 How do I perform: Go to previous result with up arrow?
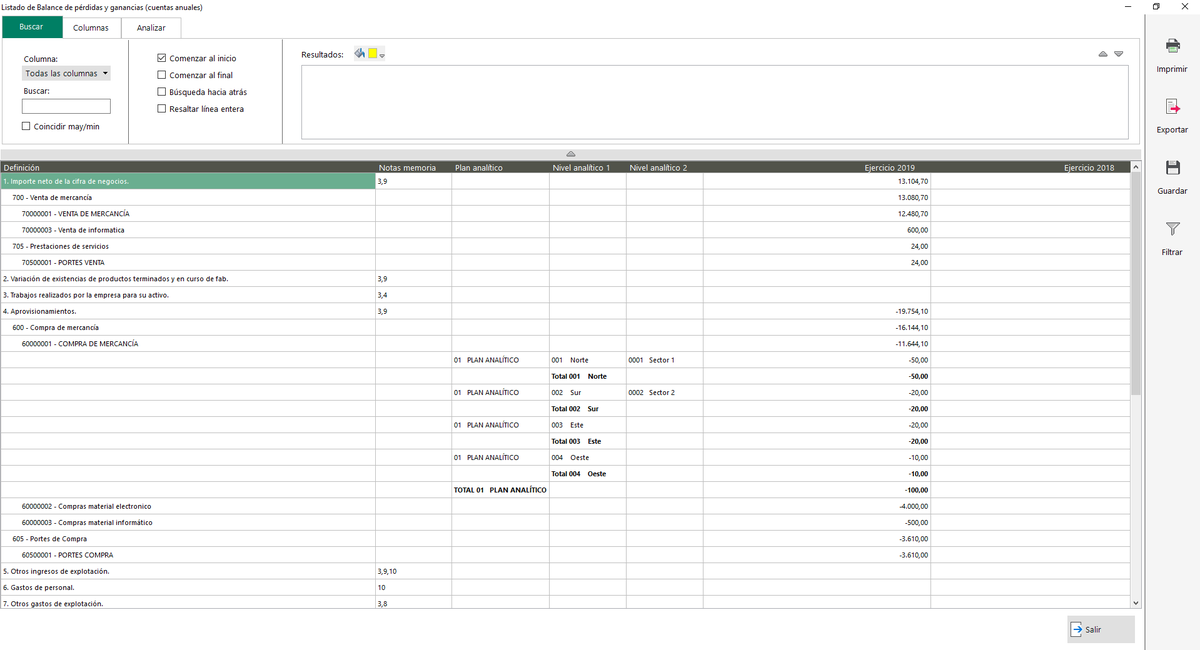1103,54
